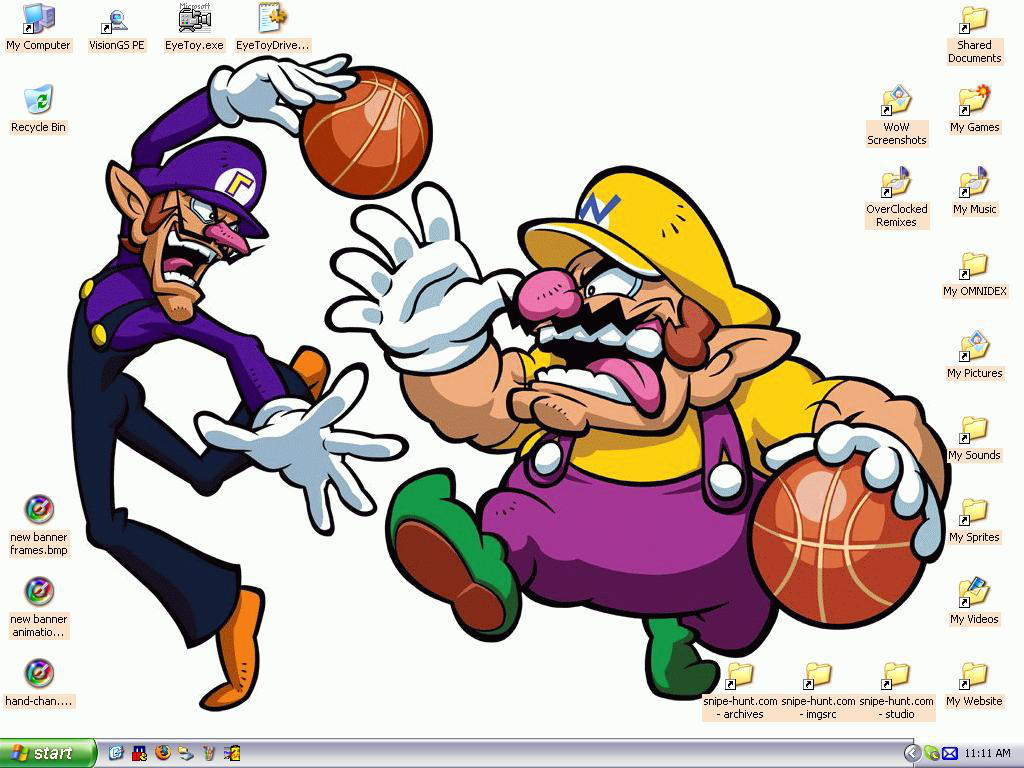Click the 'My Website' label text
The image size is (1024, 768).
(x=974, y=701)
